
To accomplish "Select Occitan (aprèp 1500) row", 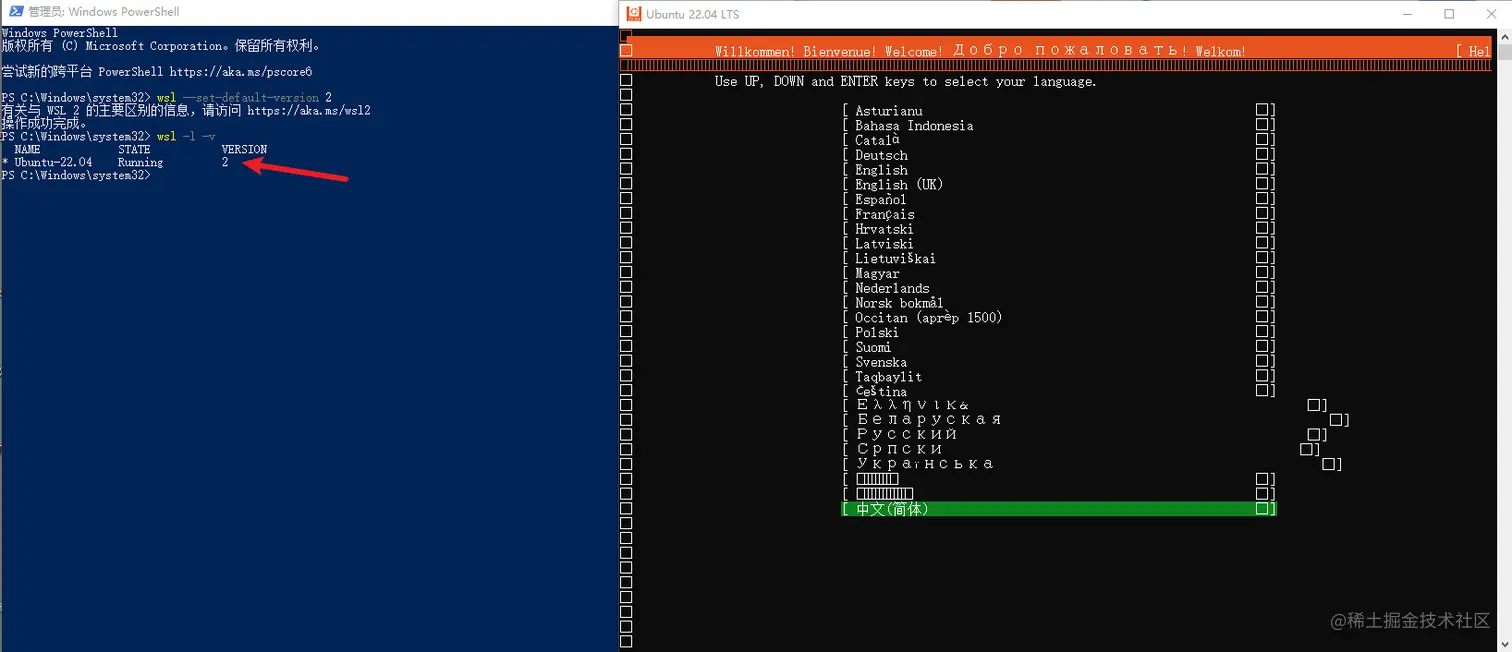I will 1059,317.
